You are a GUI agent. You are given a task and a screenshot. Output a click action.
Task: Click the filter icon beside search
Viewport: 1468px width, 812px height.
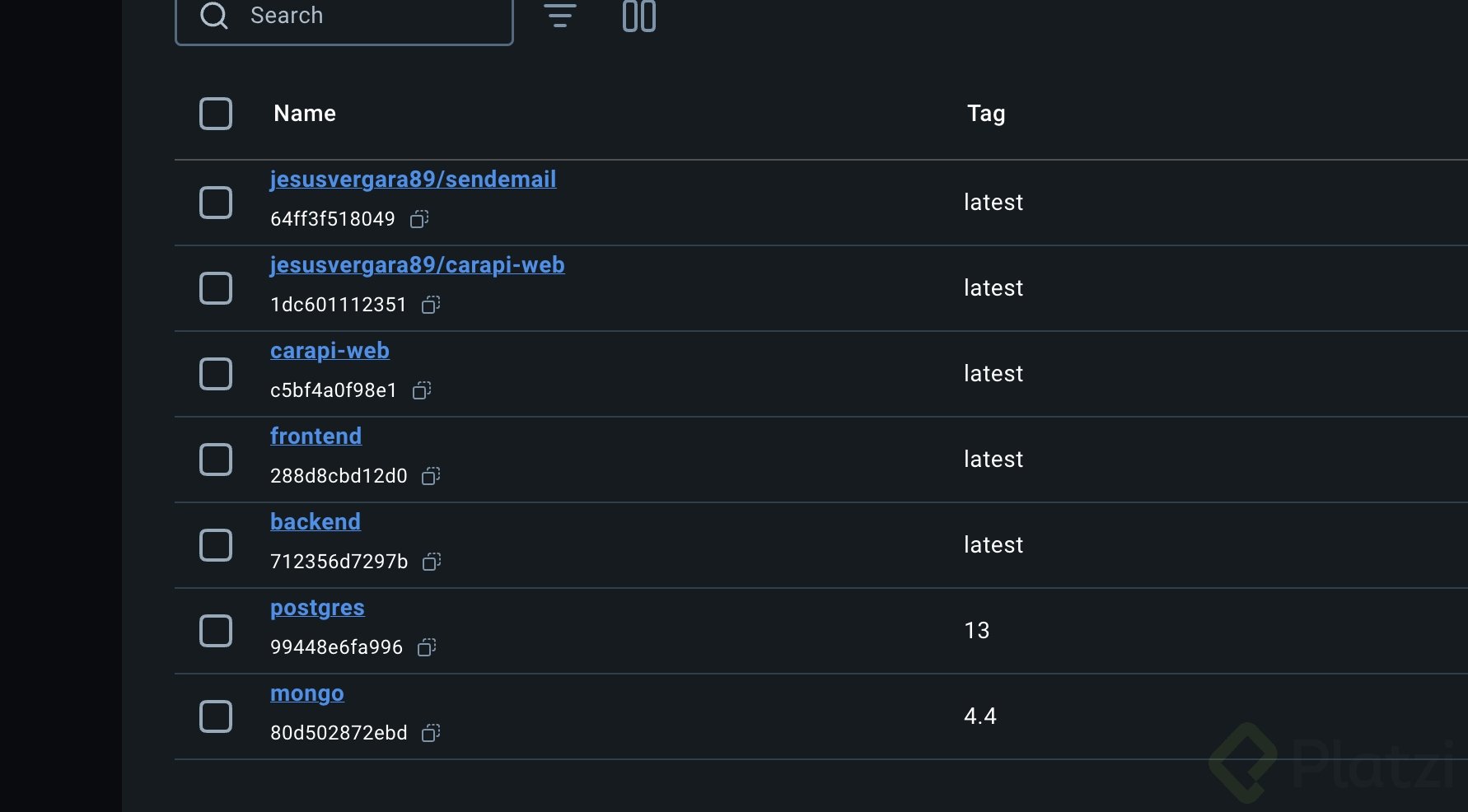point(560,16)
